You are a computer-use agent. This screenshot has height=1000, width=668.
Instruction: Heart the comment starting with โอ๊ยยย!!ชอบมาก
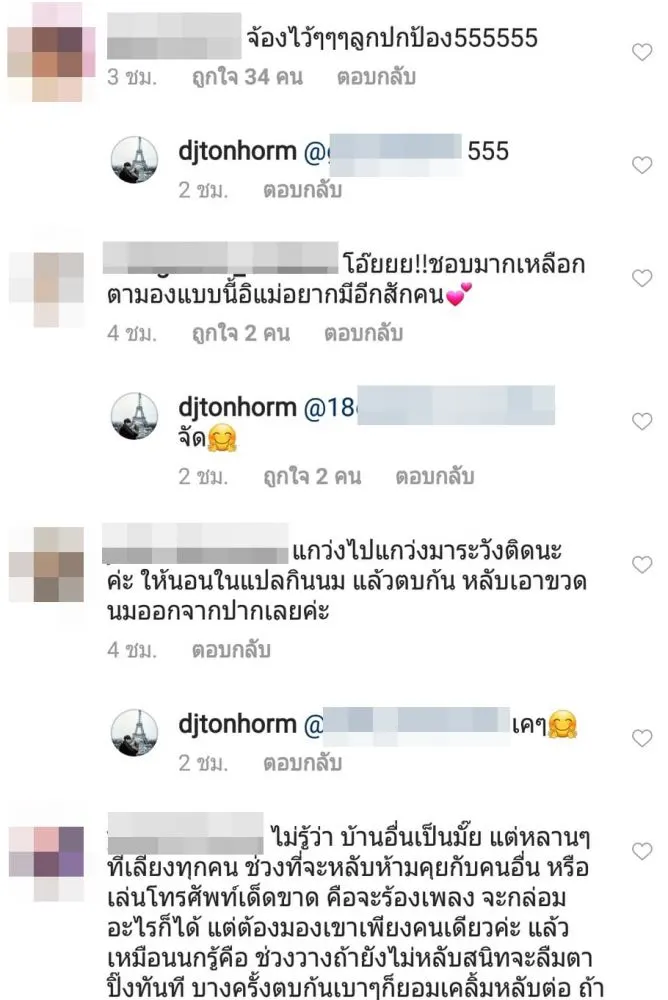[642, 278]
